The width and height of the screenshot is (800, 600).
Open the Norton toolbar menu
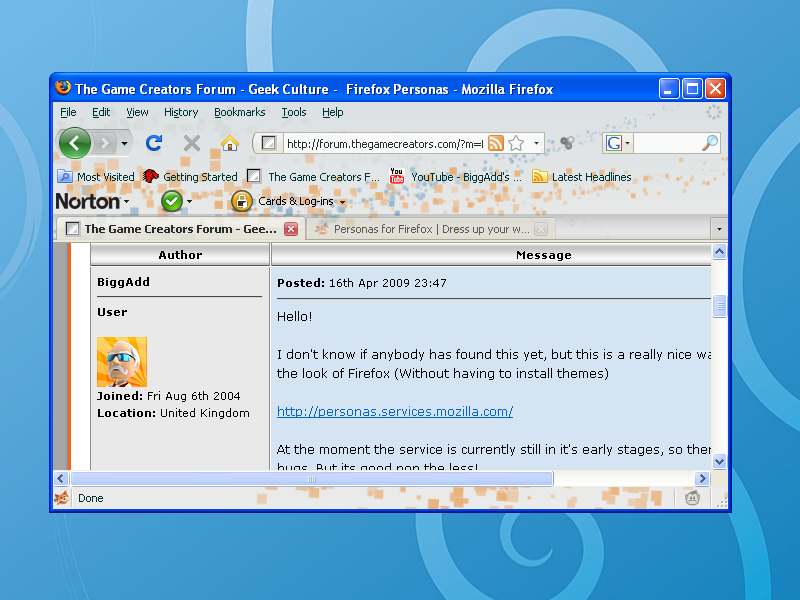(x=92, y=202)
